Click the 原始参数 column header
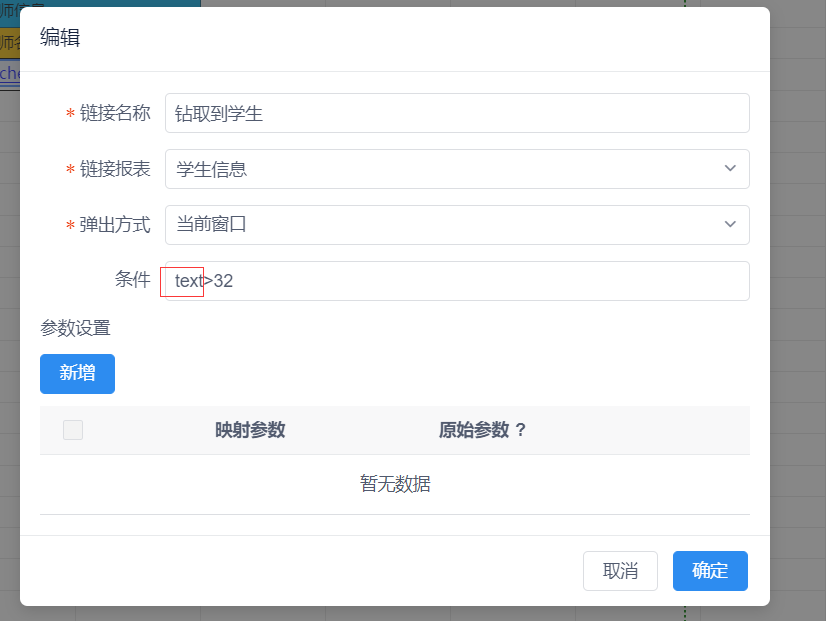This screenshot has height=621, width=826. point(474,430)
